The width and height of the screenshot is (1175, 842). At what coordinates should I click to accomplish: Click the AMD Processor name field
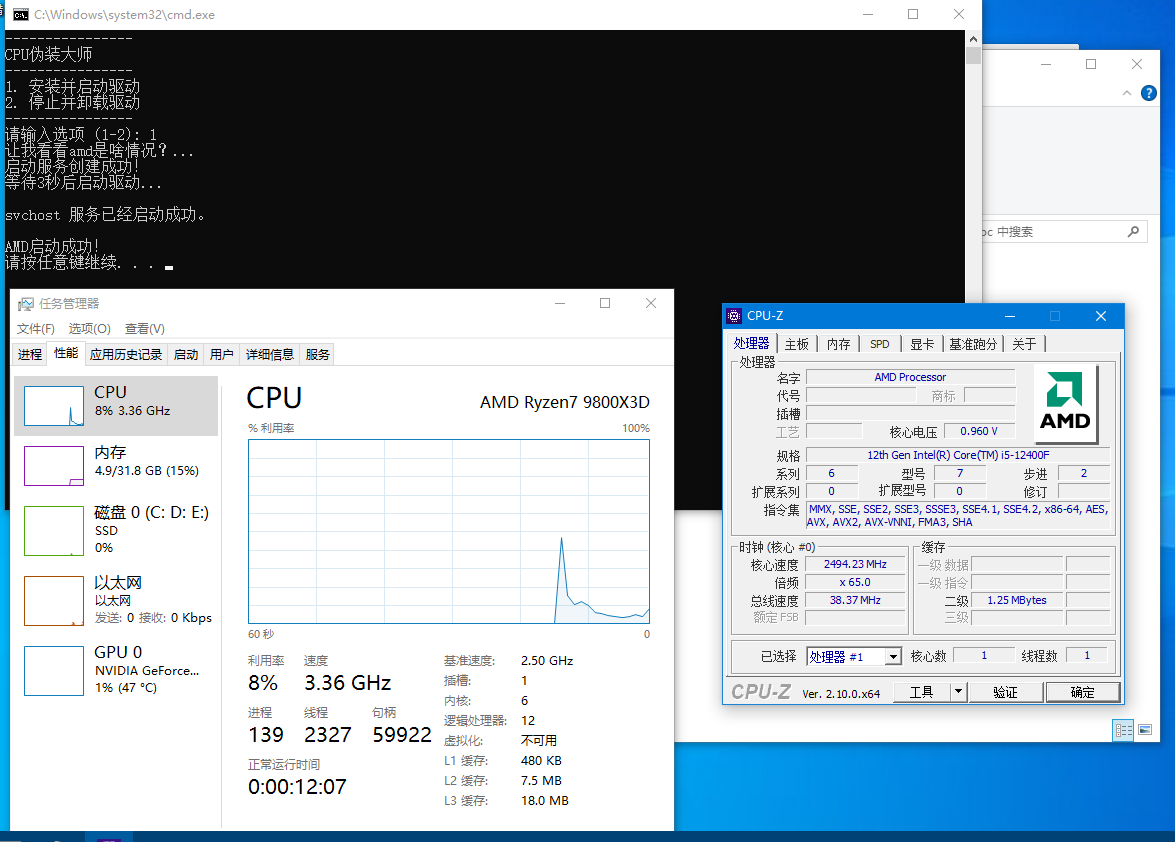[x=910, y=377]
